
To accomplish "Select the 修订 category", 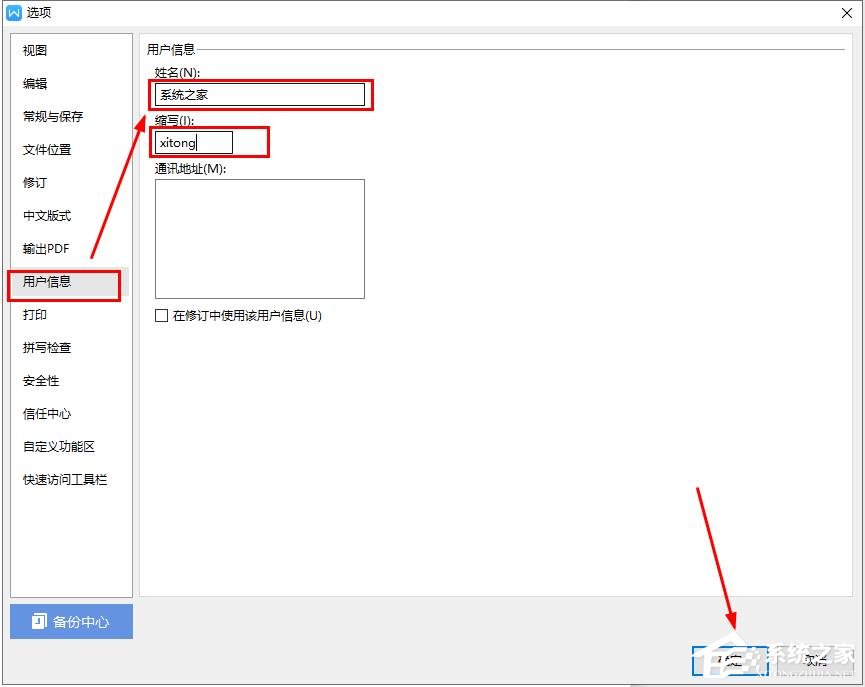I will 34,182.
